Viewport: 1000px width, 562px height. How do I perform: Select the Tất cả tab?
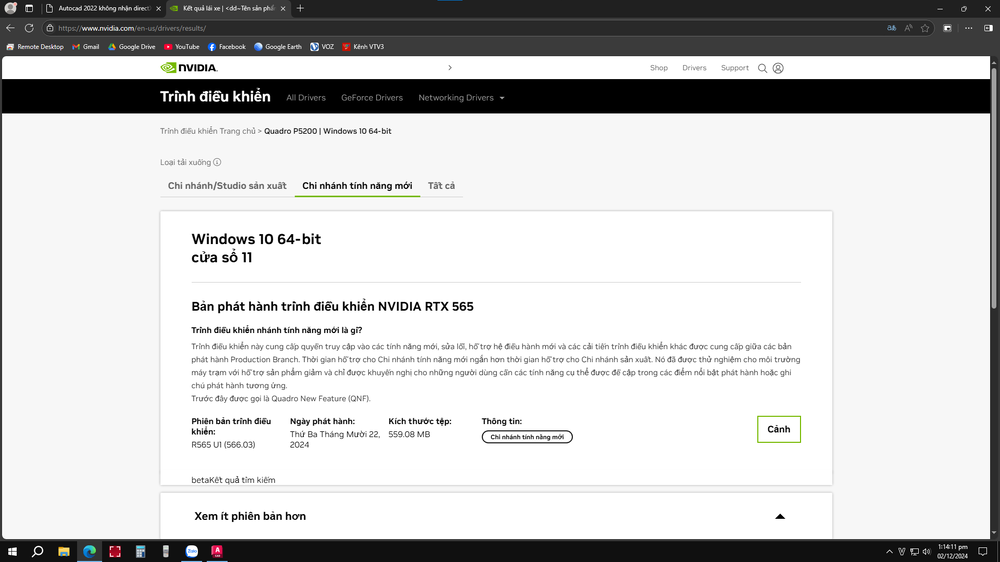pos(441,186)
